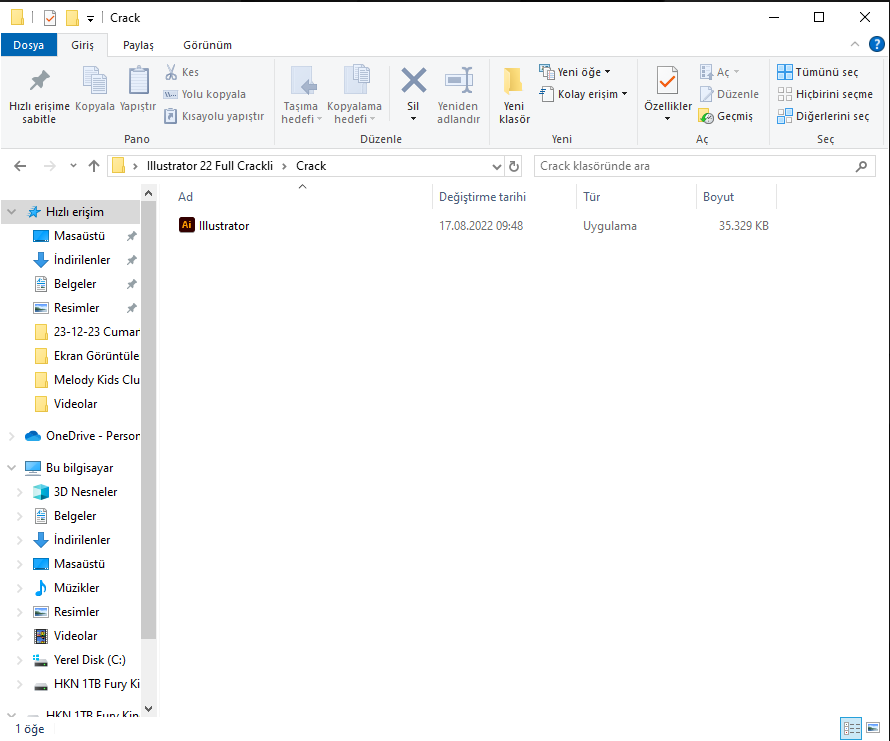This screenshot has width=890, height=741.
Task: Expand the OneDrive - Personal node
Action: (x=11, y=436)
